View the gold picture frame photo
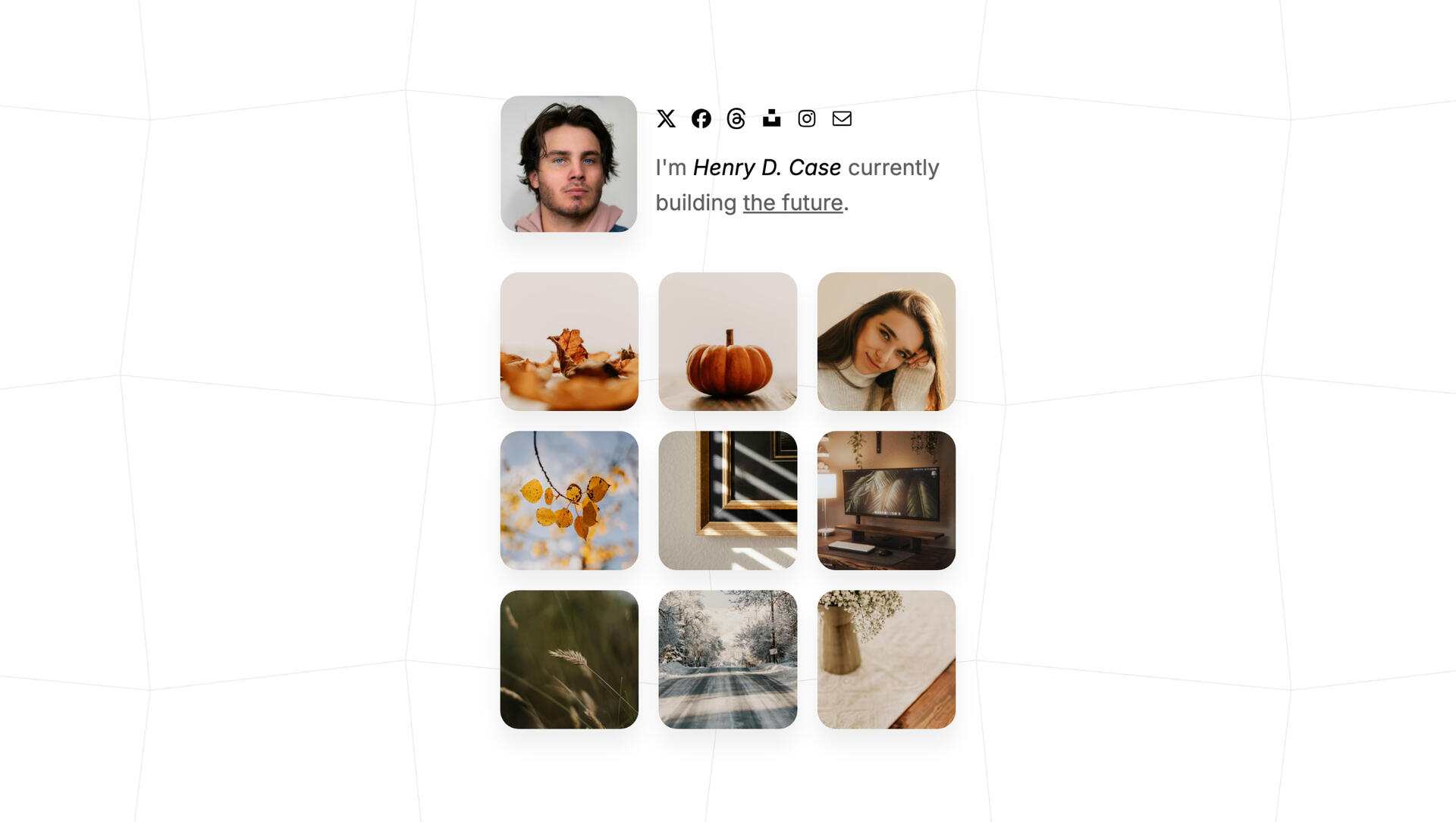This screenshot has height=822, width=1456. (x=728, y=500)
